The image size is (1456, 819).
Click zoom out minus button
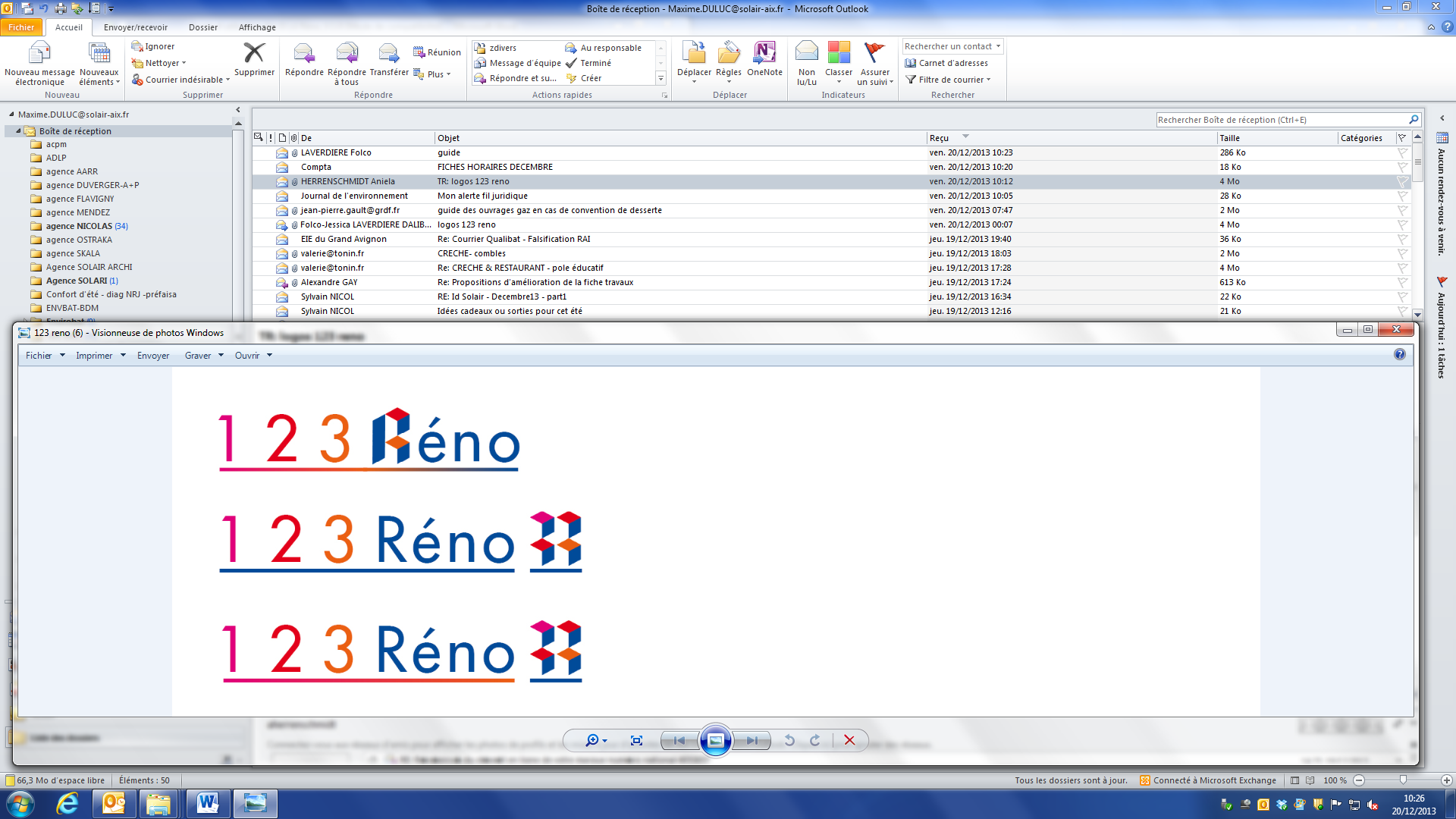click(1359, 780)
